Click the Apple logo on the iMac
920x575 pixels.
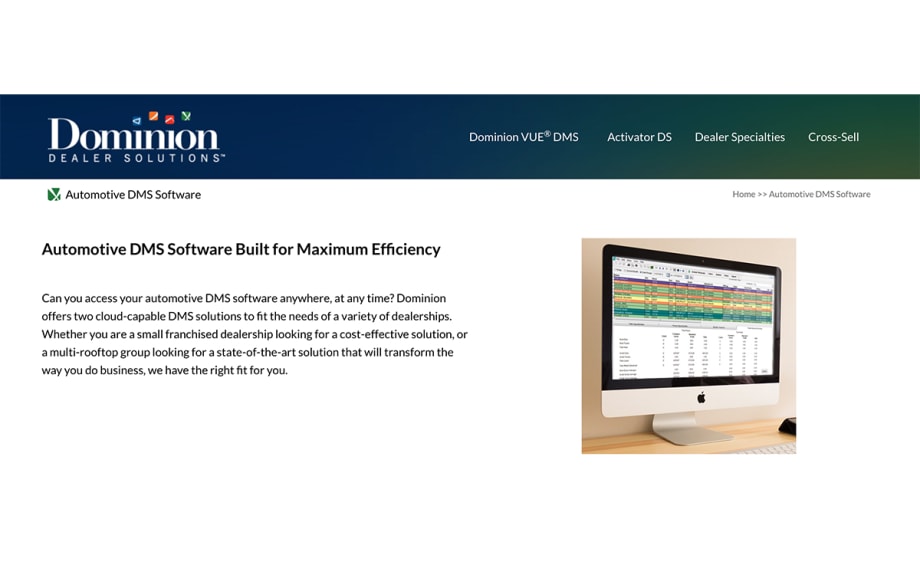point(701,397)
